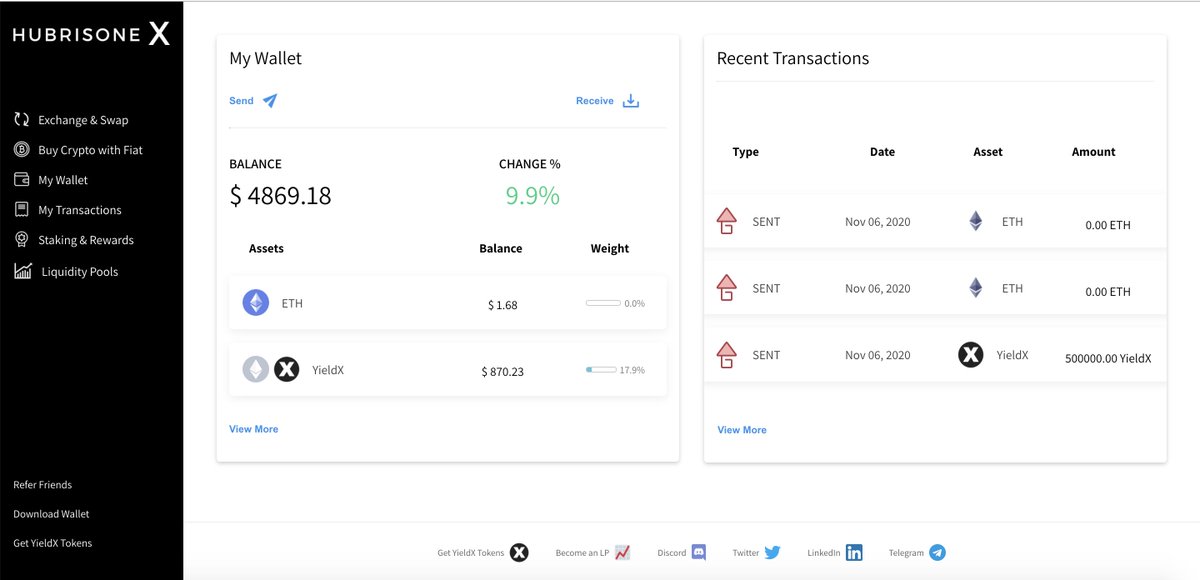This screenshot has width=1200, height=580.
Task: Click the 500000.00 YieldX amount
Action: [1108, 358]
